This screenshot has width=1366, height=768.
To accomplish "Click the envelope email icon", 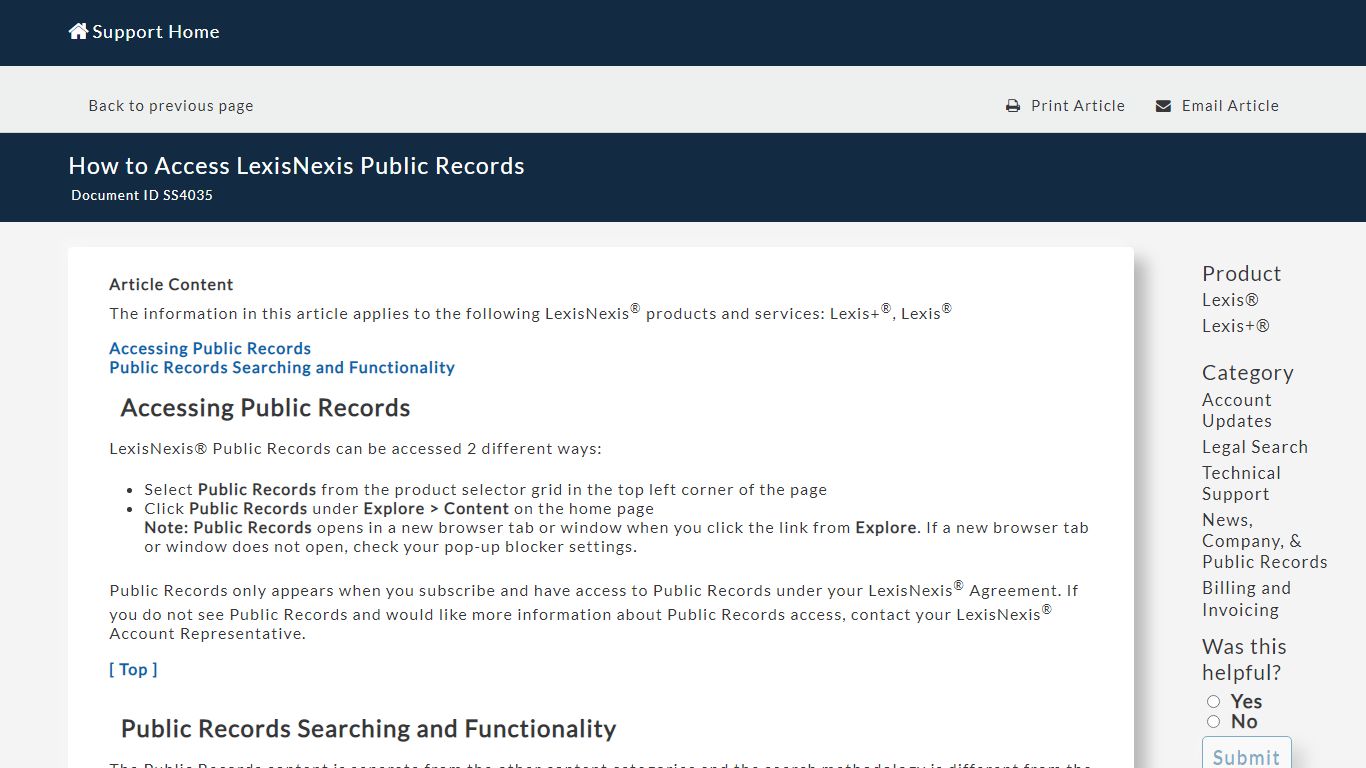I will (x=1163, y=106).
